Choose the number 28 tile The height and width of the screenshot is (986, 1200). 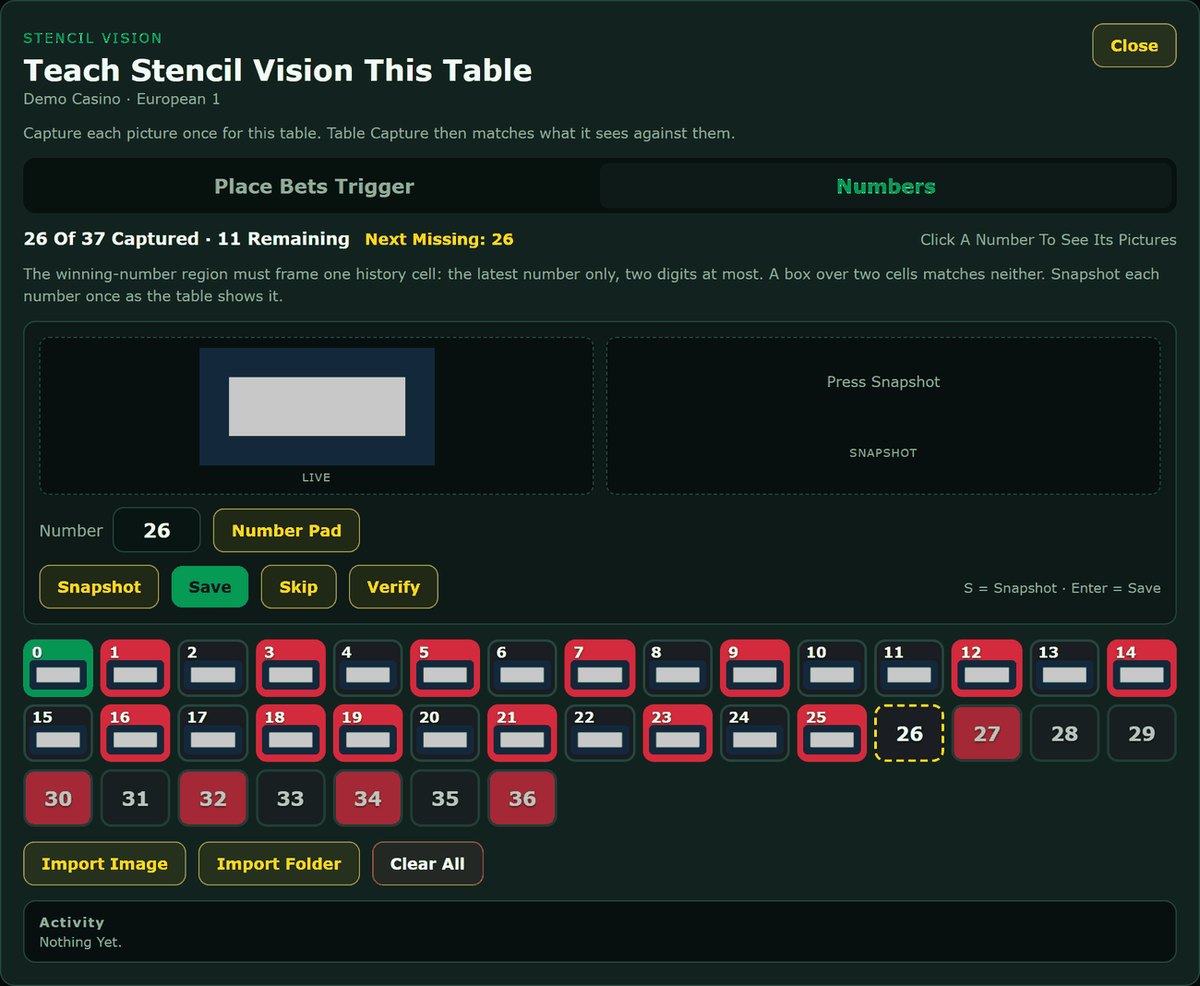tap(1064, 733)
